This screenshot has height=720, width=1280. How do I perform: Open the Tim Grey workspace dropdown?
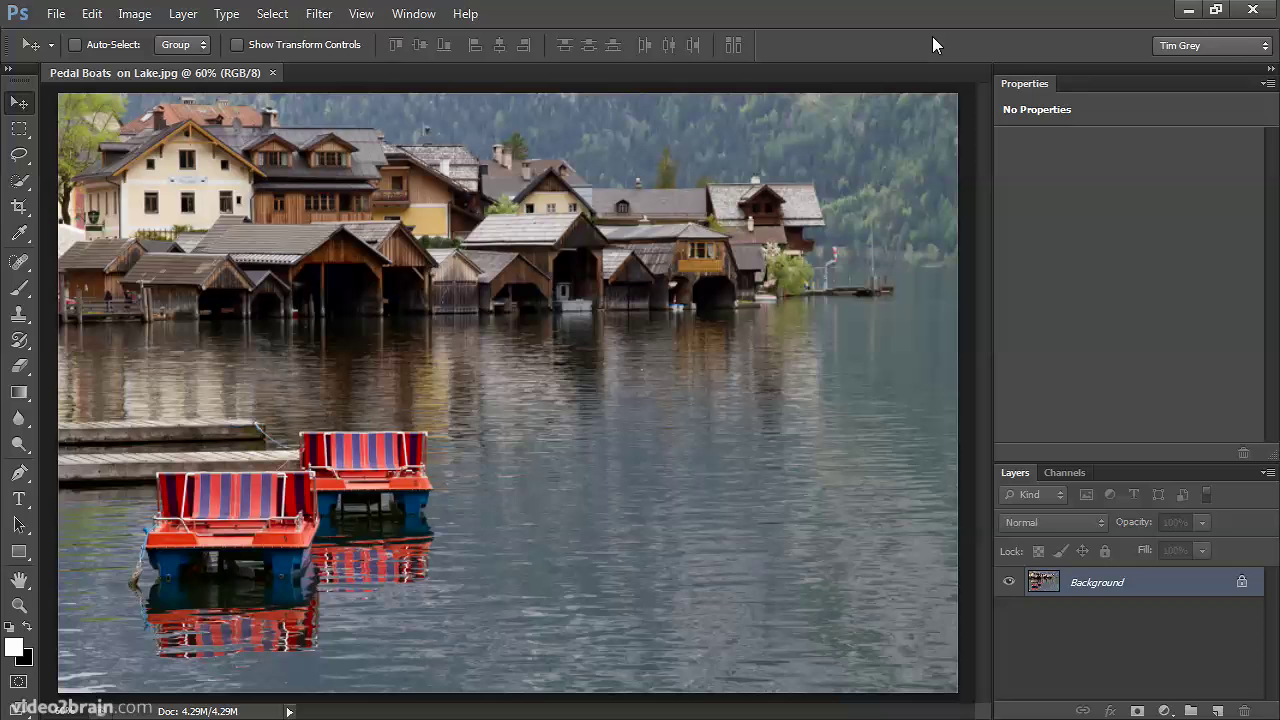point(1212,46)
